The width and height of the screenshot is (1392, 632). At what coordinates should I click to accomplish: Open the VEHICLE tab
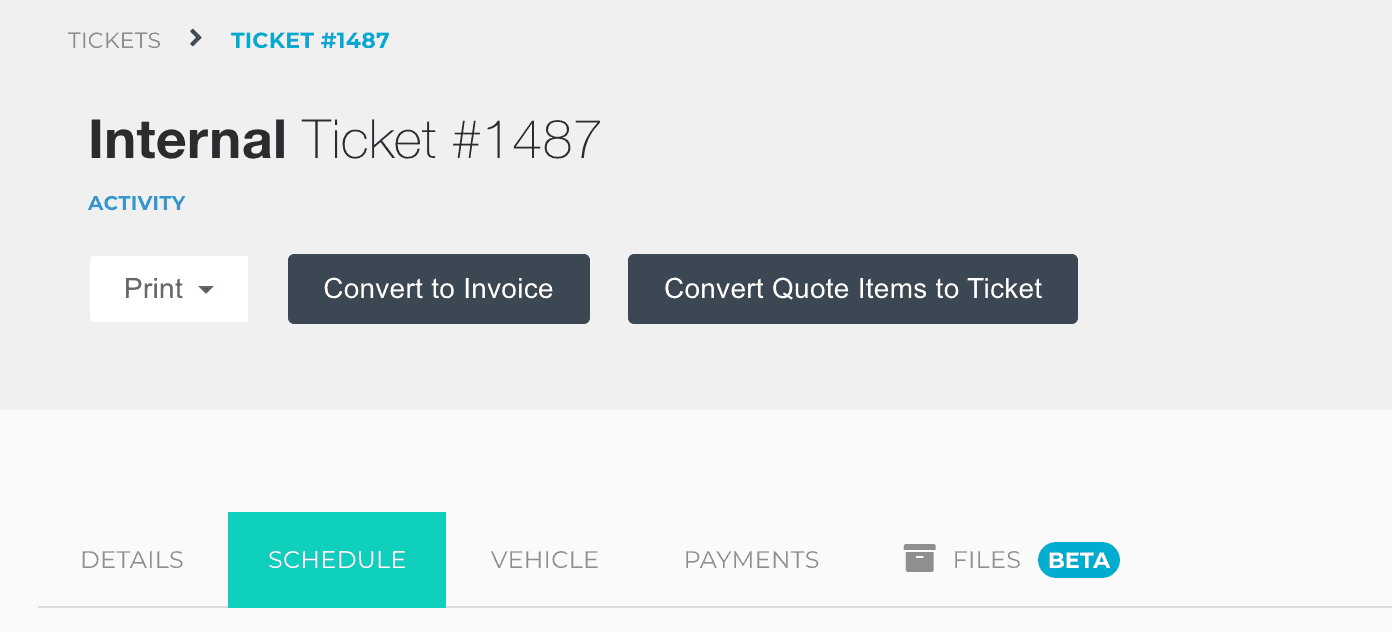point(544,560)
